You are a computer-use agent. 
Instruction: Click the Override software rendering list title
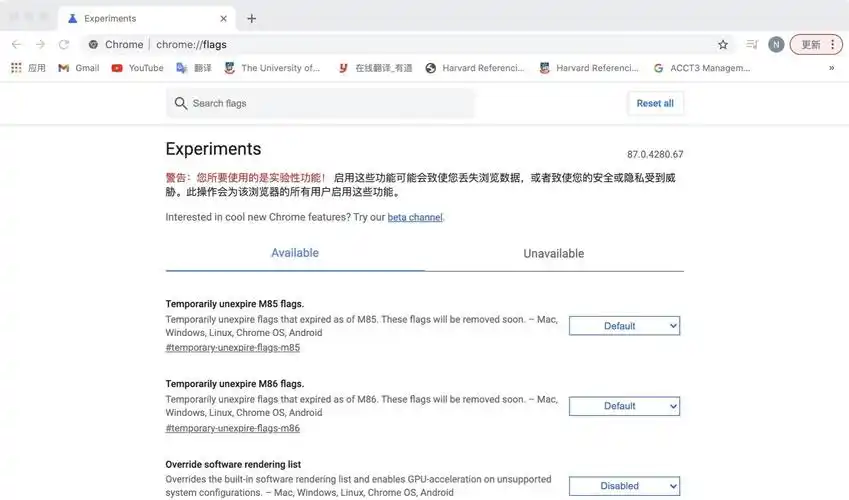[233, 464]
